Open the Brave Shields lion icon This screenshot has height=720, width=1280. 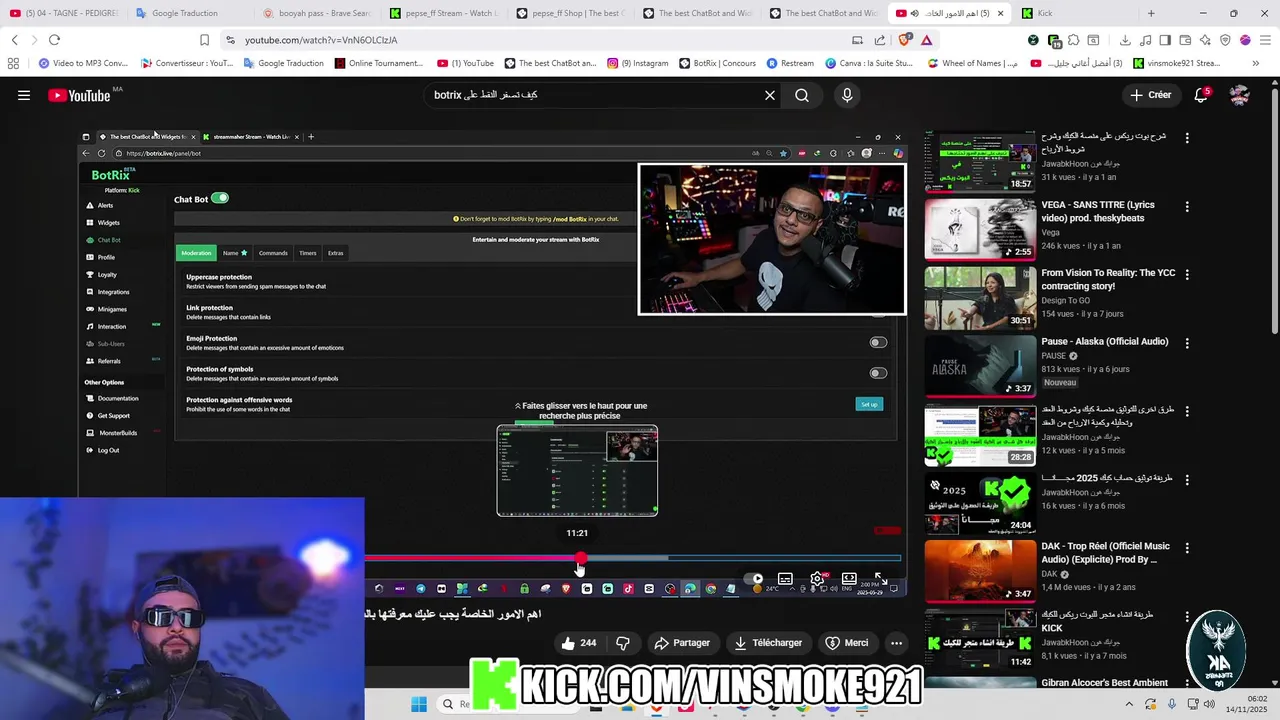coord(905,40)
